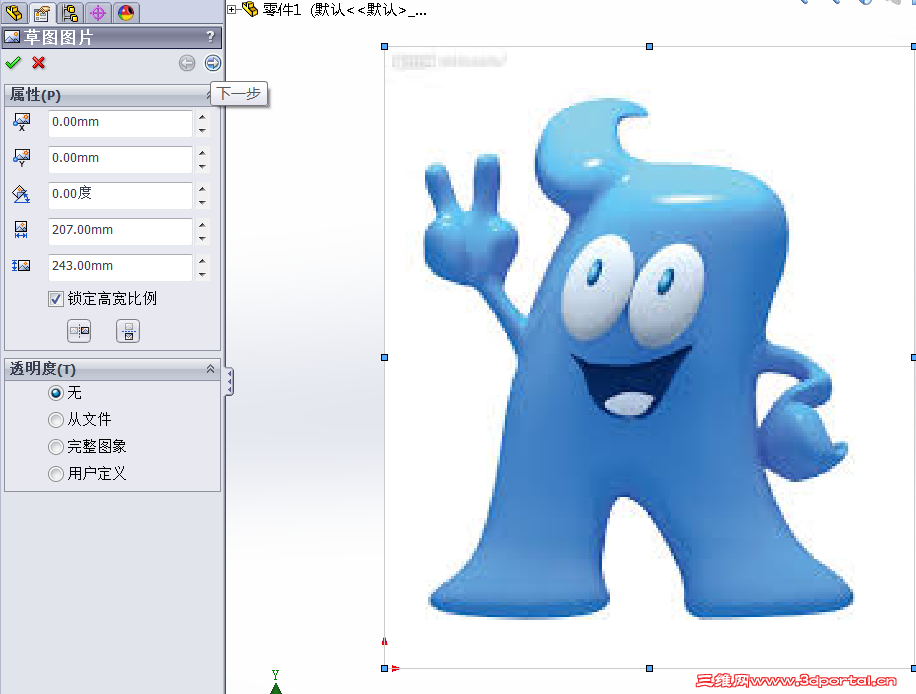The height and width of the screenshot is (694, 916).
Task: Click the next step arrow button
Action: 213,63
